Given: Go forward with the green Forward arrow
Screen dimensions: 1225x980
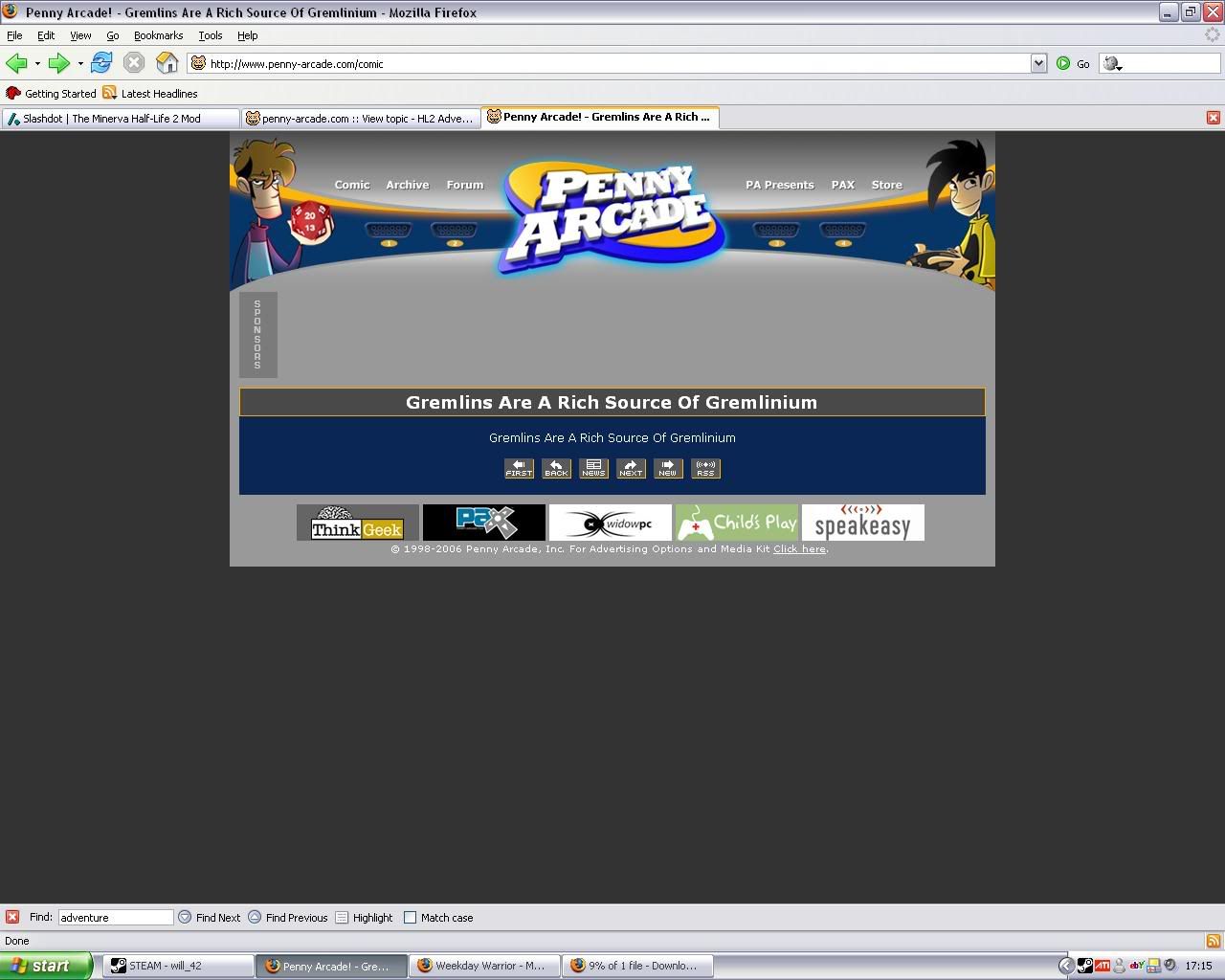Looking at the screenshot, I should coord(59,63).
